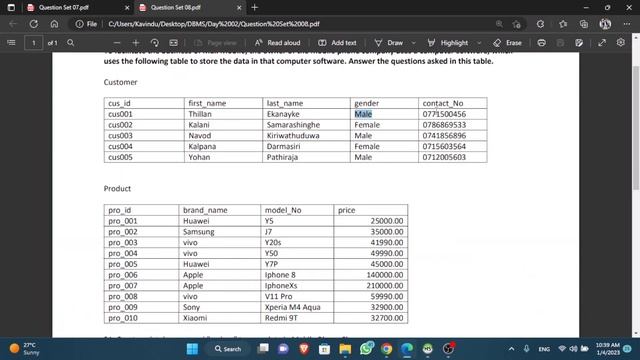Viewport: 640px width, 360px height.
Task: Click the ENG language indicator
Action: (544, 349)
